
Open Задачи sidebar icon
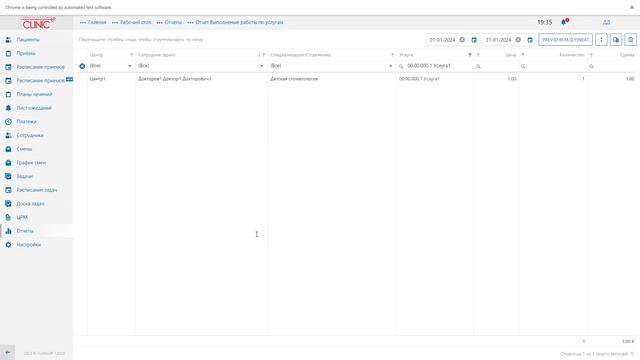(x=8, y=176)
